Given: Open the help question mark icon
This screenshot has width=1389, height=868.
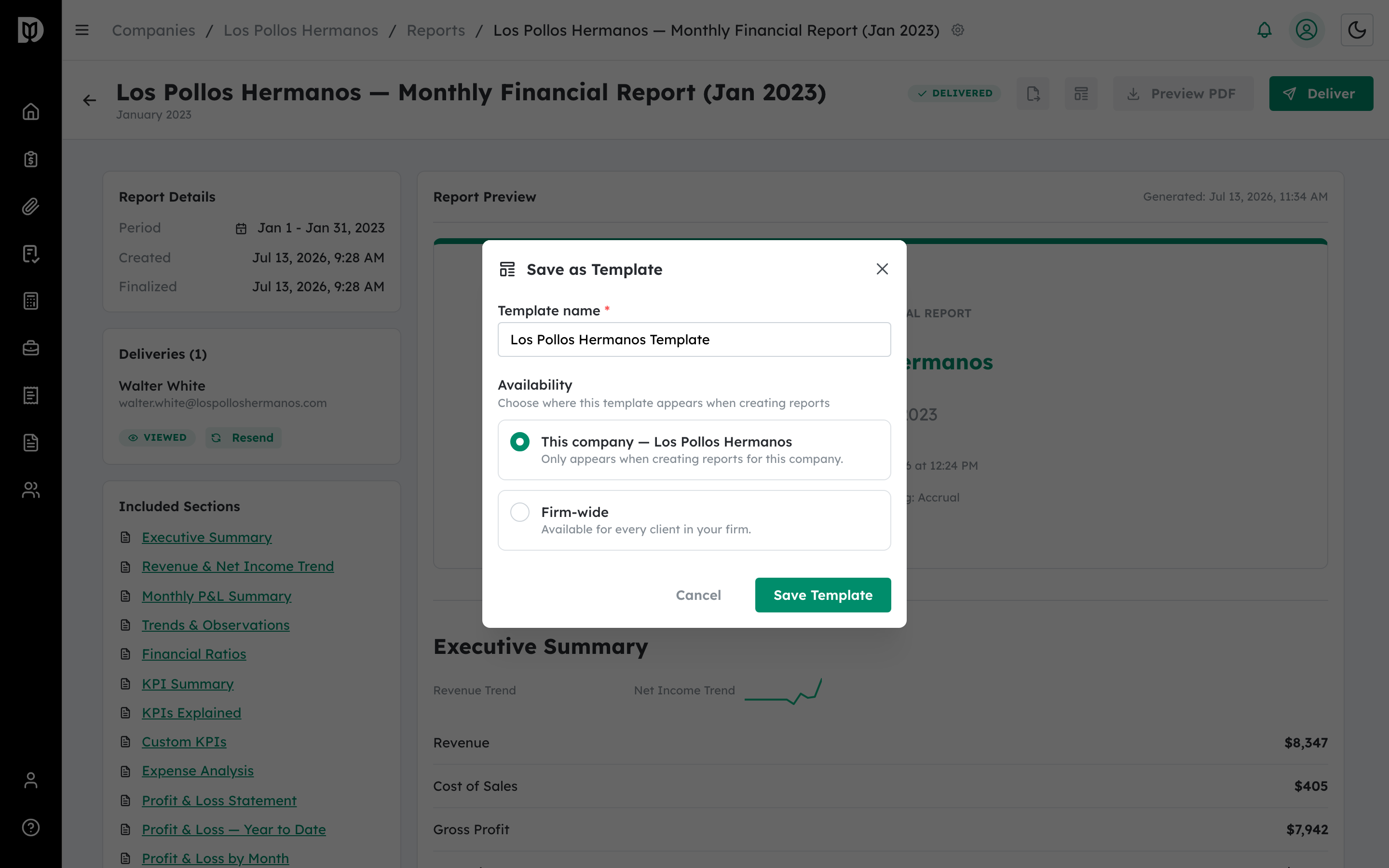Looking at the screenshot, I should (30, 827).
